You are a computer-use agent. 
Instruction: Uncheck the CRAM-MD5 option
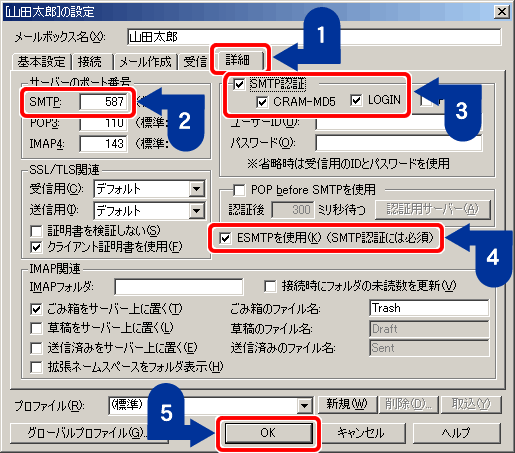[262, 102]
